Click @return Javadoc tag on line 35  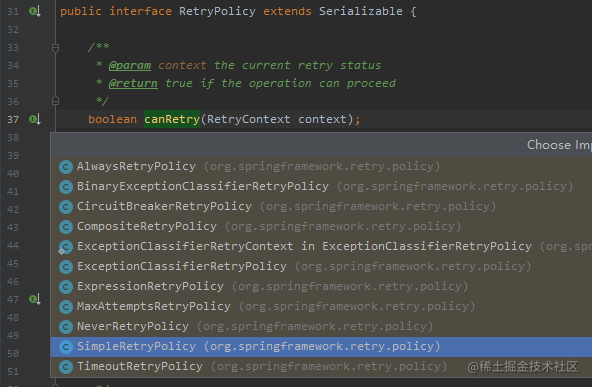click(133, 83)
